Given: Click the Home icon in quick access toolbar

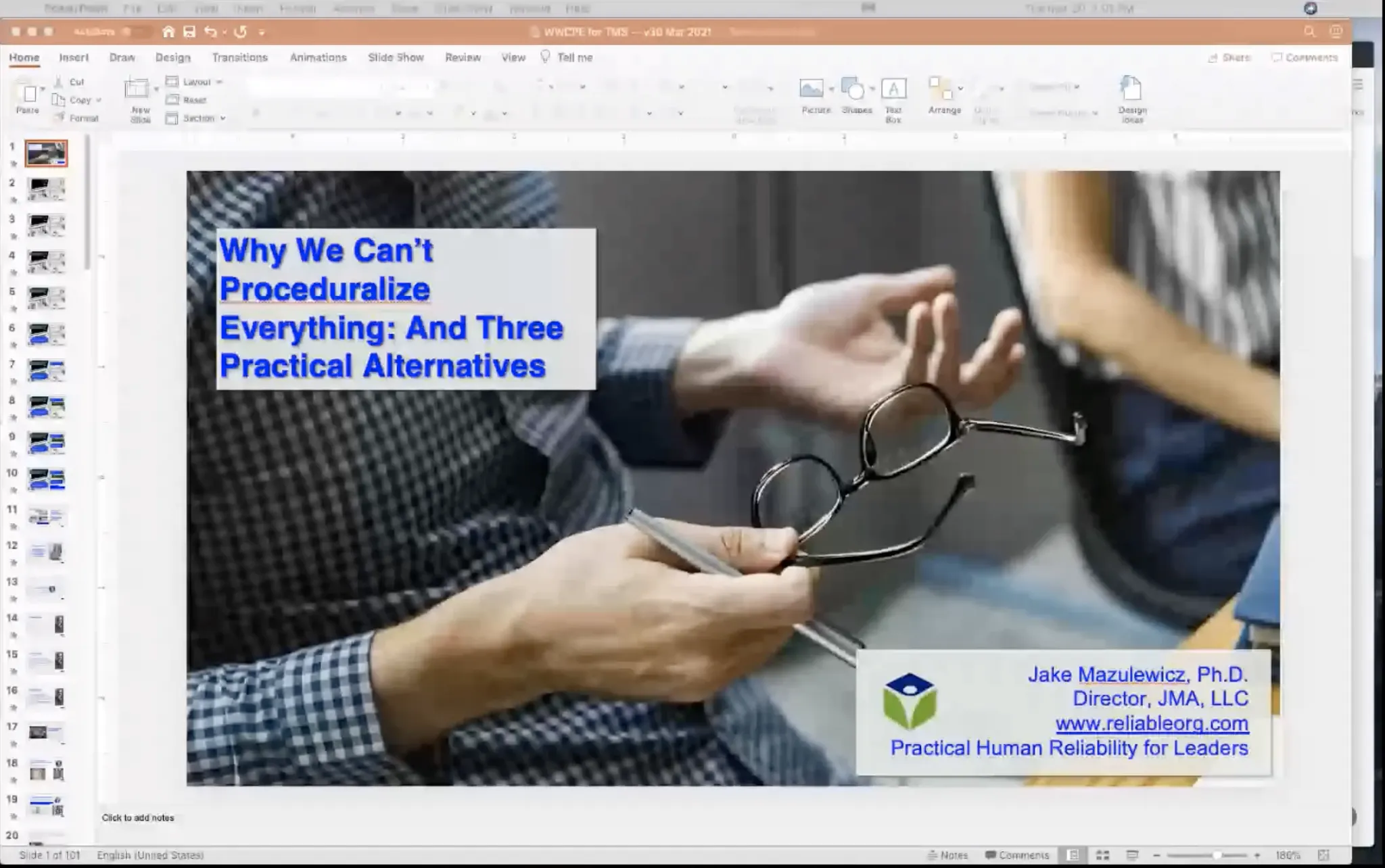Looking at the screenshot, I should point(168,32).
